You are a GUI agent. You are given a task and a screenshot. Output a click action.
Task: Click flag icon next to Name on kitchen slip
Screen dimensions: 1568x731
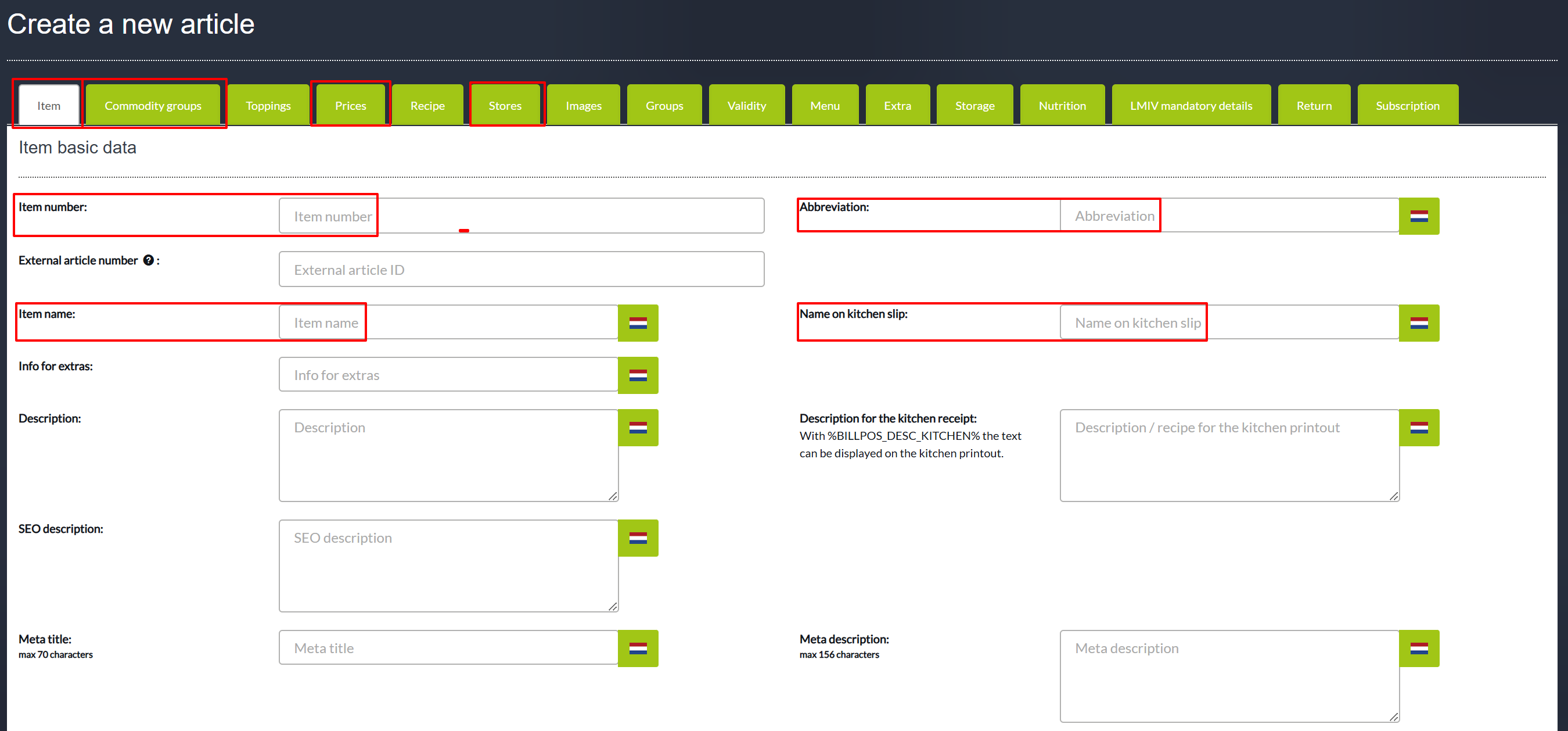pyautogui.click(x=1418, y=323)
